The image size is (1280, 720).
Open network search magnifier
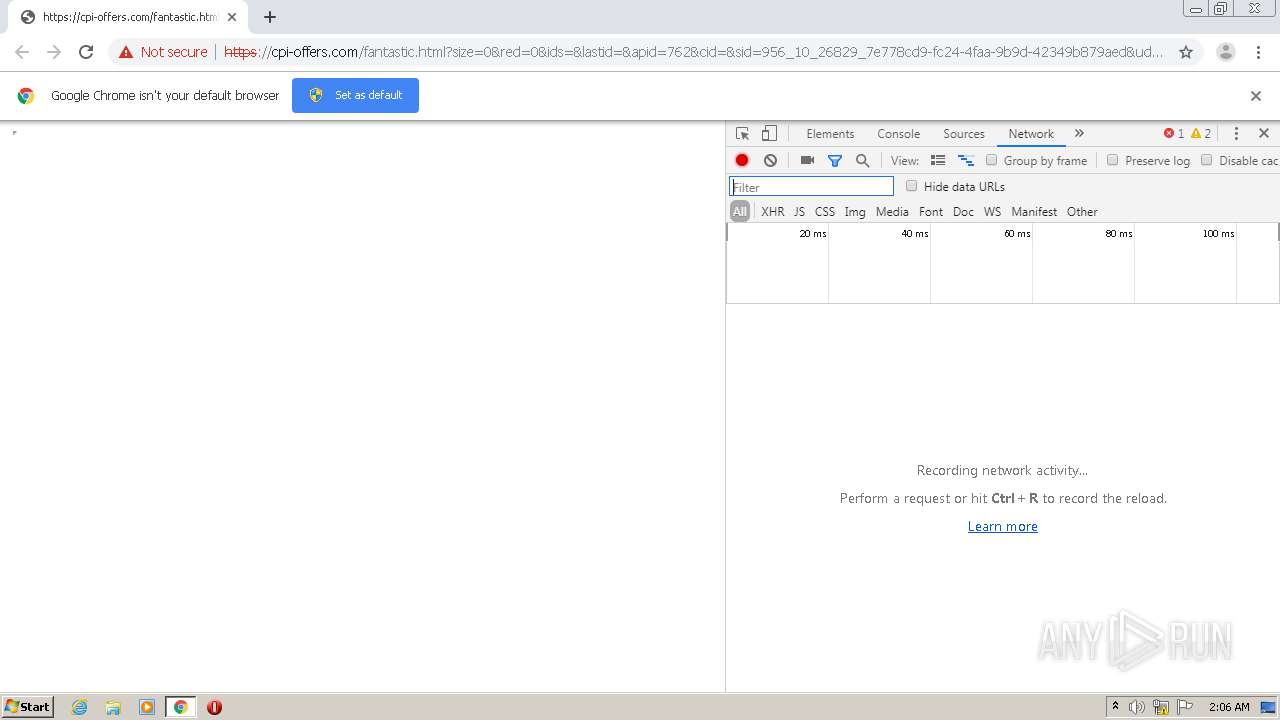click(862, 160)
